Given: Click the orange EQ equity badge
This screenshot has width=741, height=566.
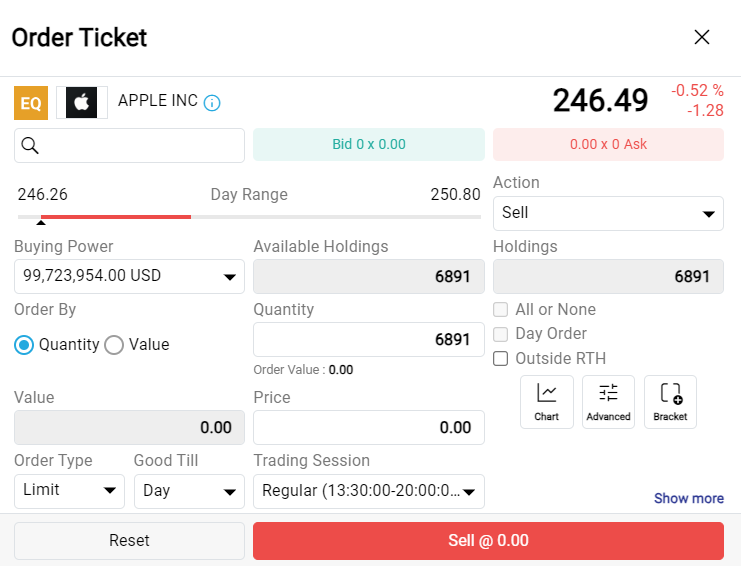Looking at the screenshot, I should pyautogui.click(x=31, y=102).
